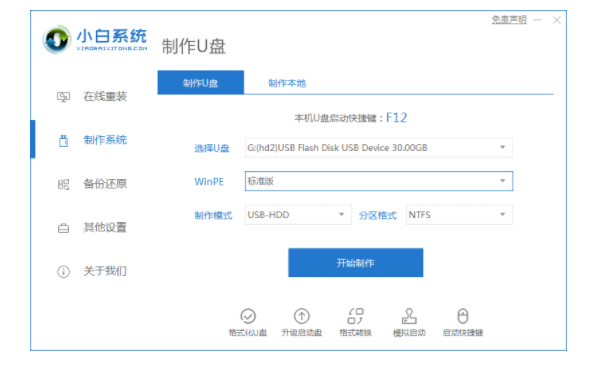Minimize the 小白系统 window
This screenshot has width=613, height=374.
(537, 20)
